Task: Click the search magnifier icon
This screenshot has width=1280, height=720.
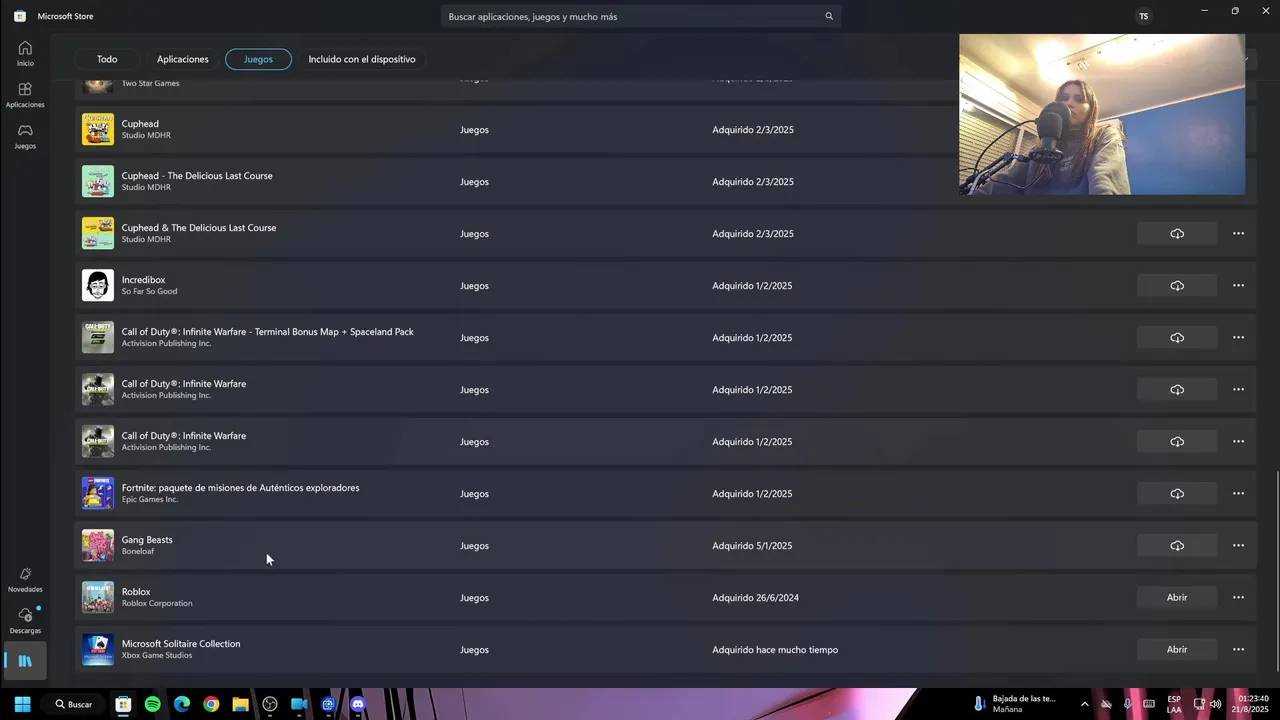Action: (829, 16)
